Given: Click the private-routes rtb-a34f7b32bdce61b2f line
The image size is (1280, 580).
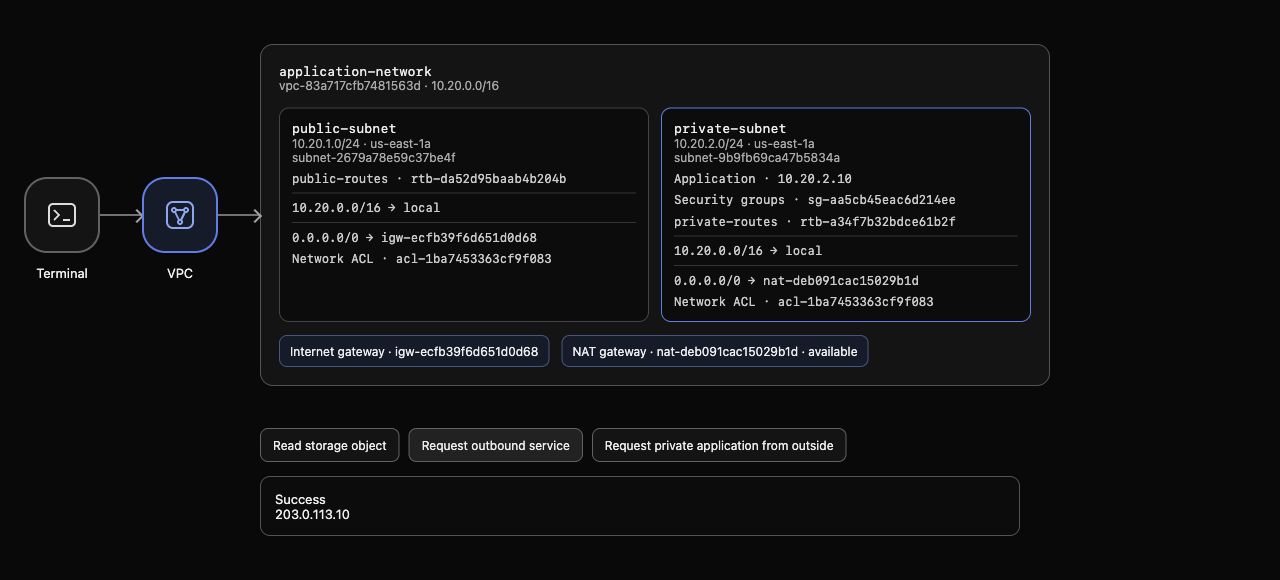Looking at the screenshot, I should coord(815,222).
